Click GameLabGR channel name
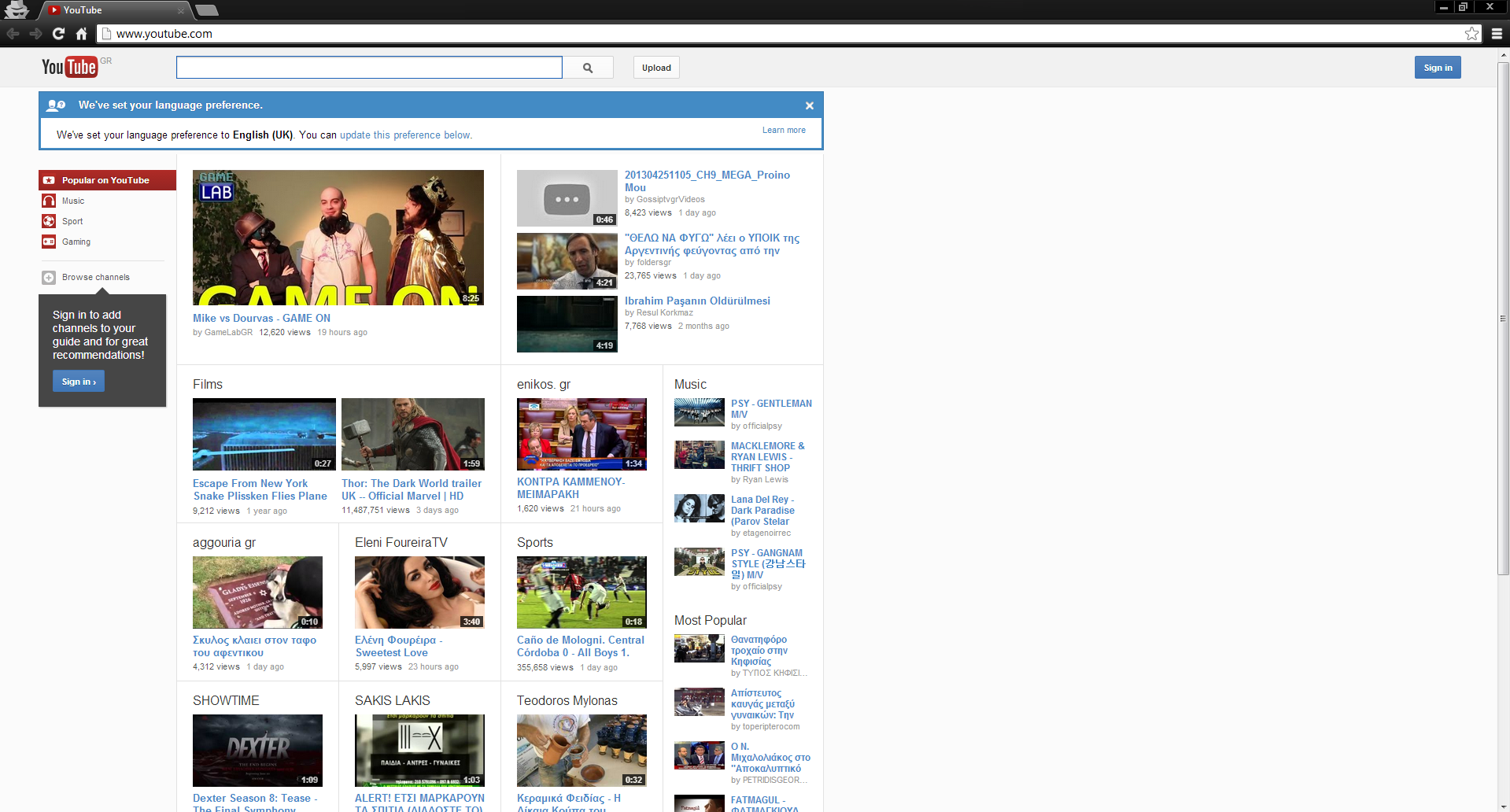This screenshot has height=812, width=1510. (x=229, y=332)
